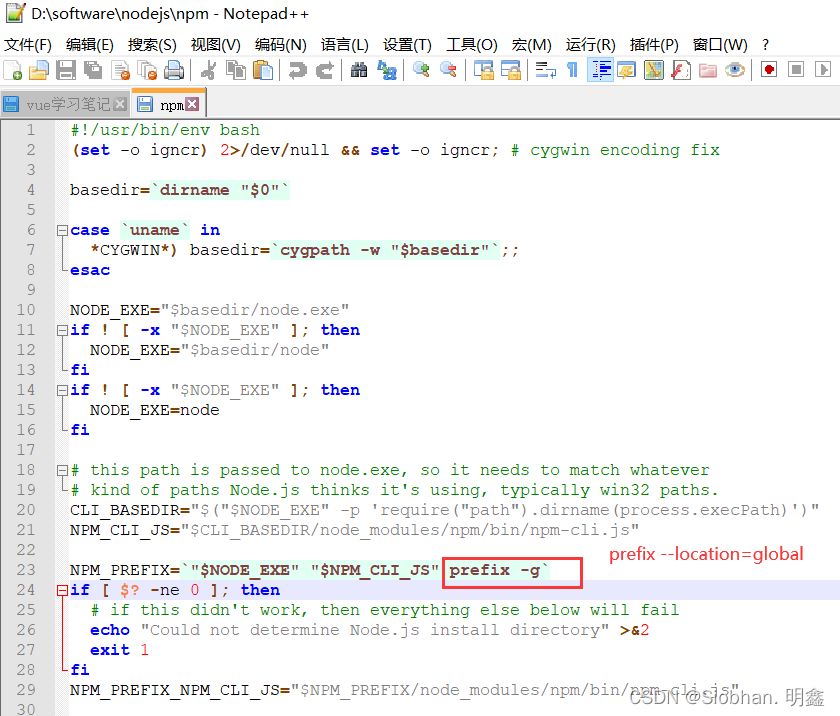Toggle synchronize horizontal scrolling icon
This screenshot has width=840, height=716.
click(x=511, y=70)
